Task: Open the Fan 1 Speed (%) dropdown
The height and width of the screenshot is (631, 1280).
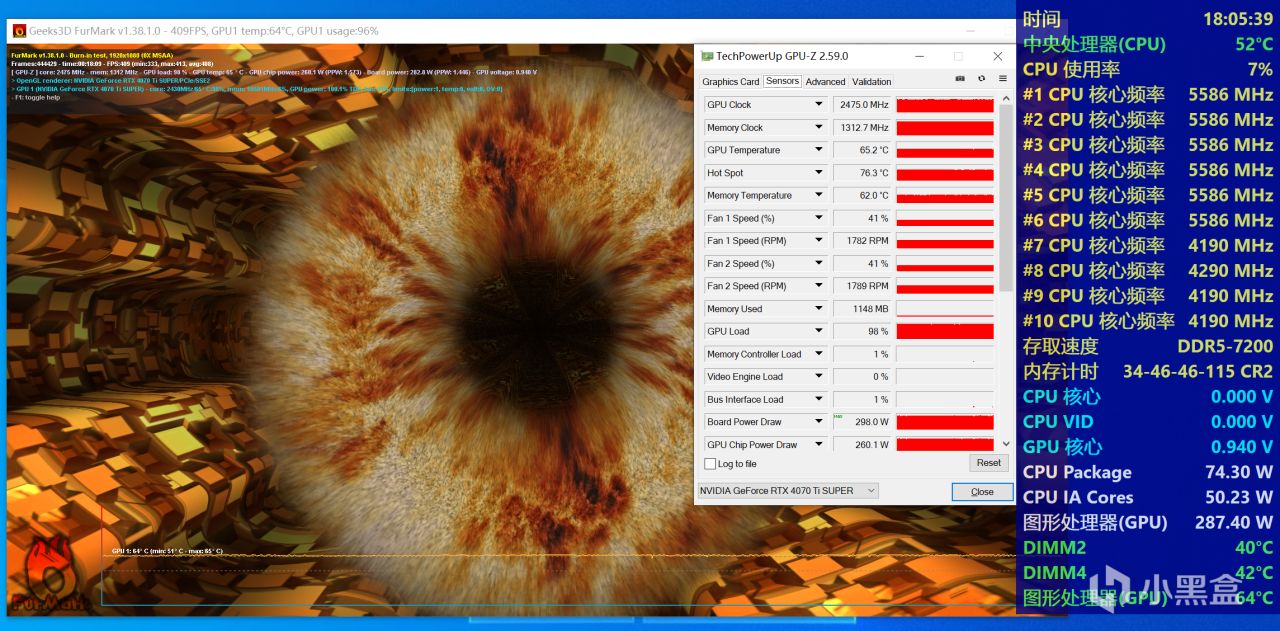Action: click(x=819, y=218)
